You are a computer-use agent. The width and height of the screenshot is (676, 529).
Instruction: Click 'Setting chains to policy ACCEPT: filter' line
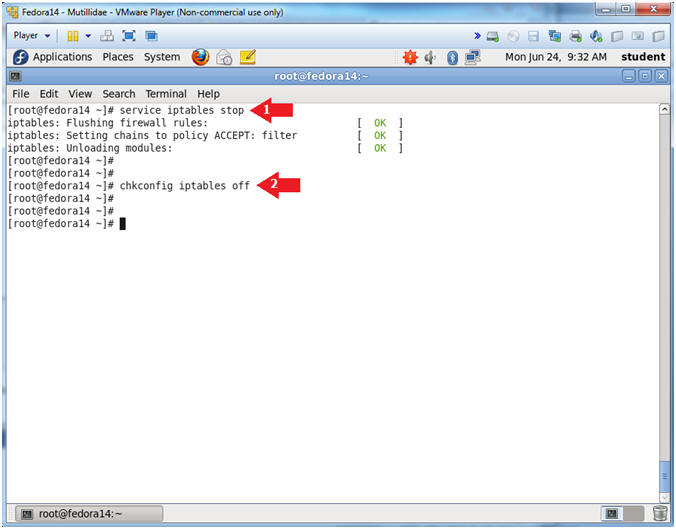point(182,135)
